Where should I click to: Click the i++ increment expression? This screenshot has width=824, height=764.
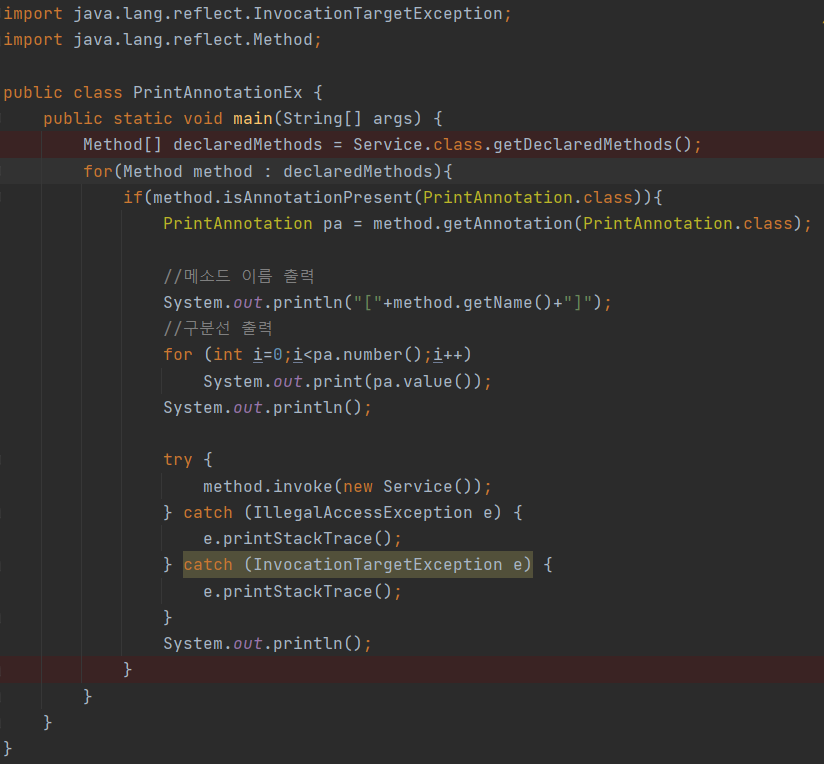coord(448,355)
